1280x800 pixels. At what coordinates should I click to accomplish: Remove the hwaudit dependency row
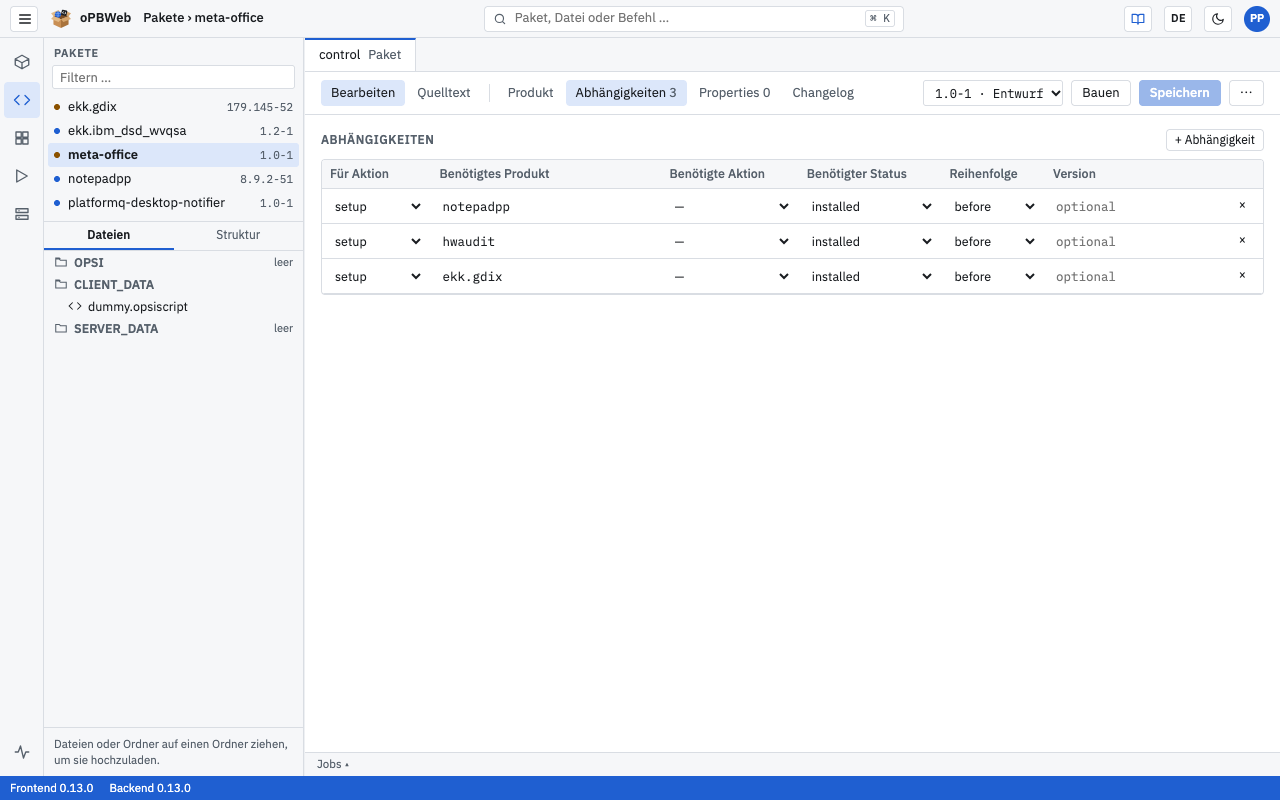1242,241
